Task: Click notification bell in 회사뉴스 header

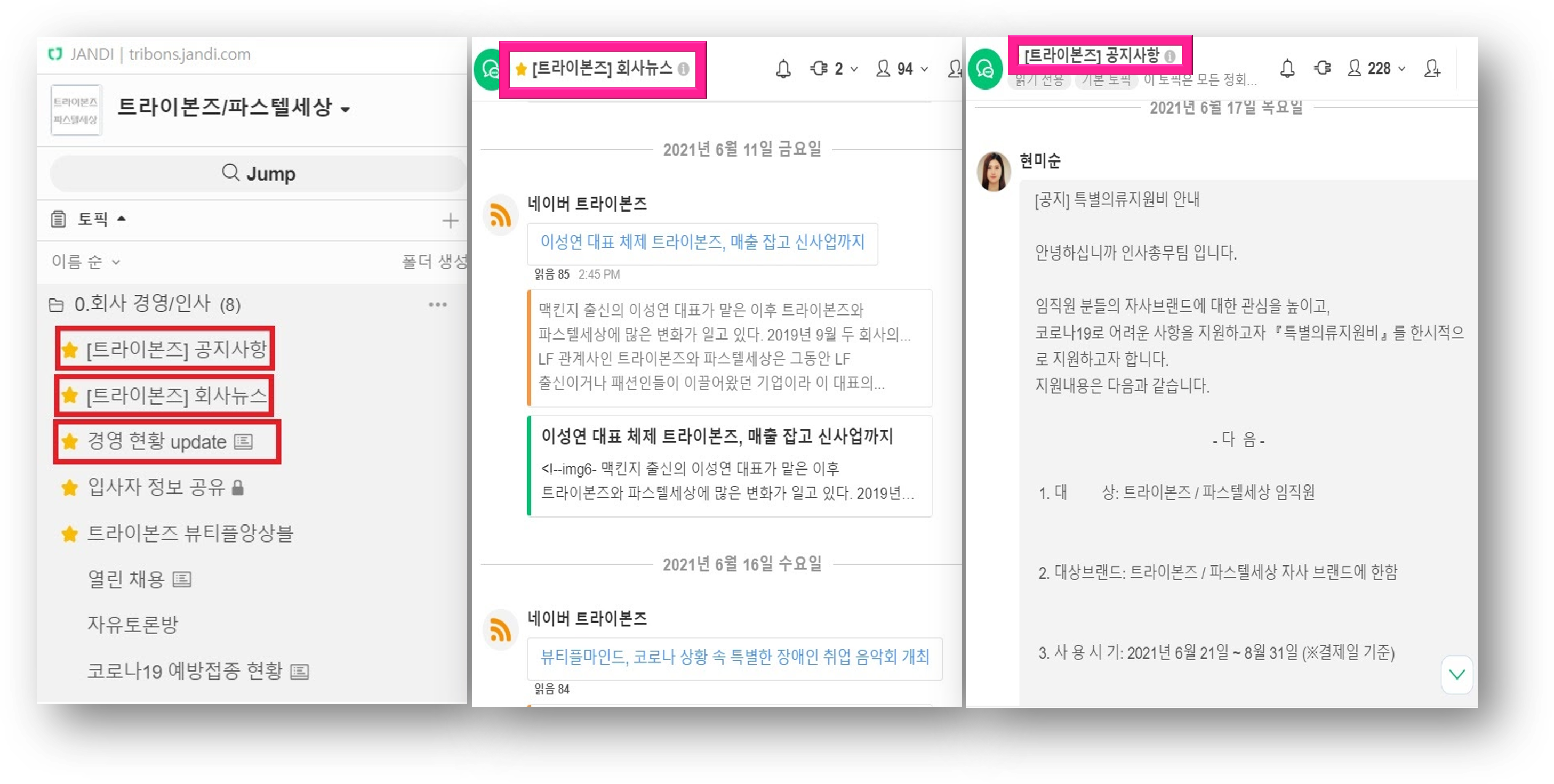Action: tap(782, 69)
